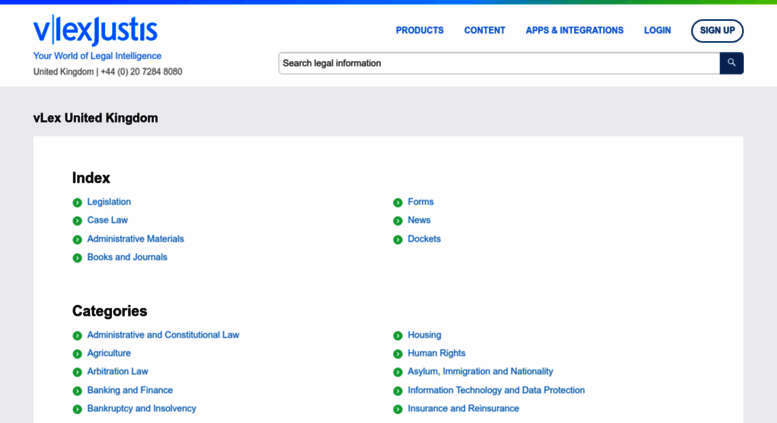Browse Information Technology and Data Protection category

(x=496, y=390)
